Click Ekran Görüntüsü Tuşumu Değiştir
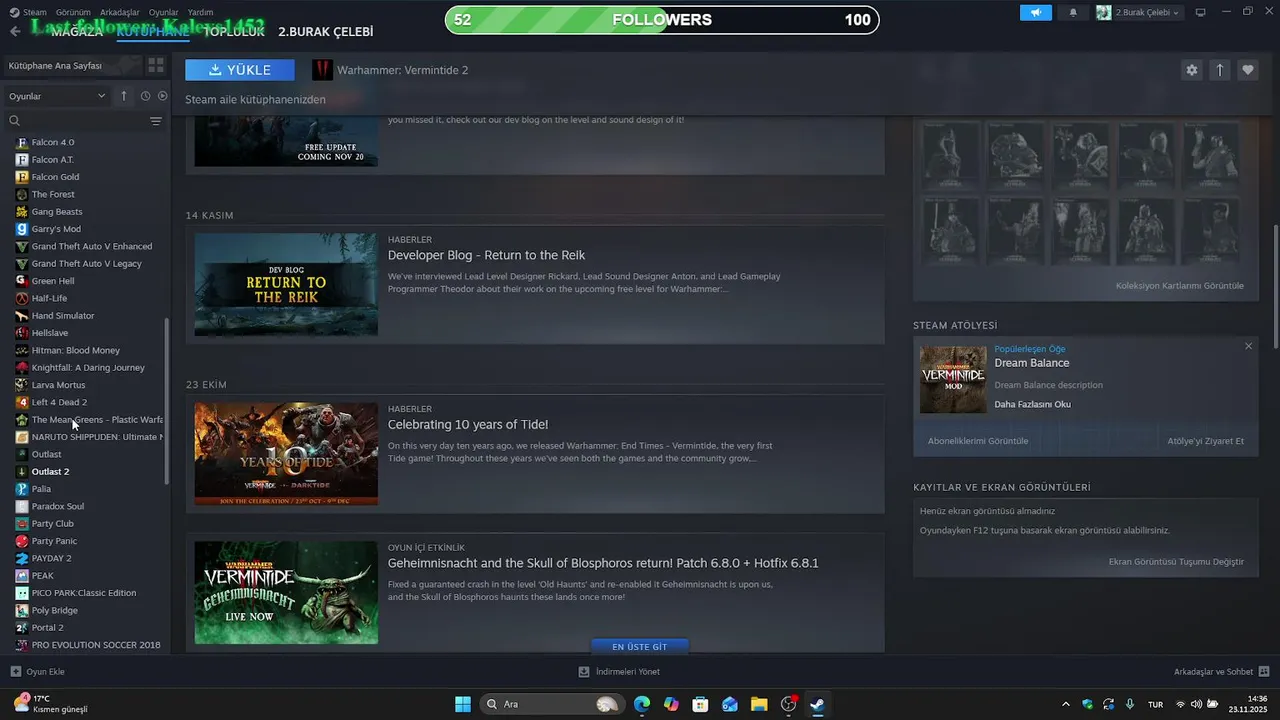 tap(1176, 561)
